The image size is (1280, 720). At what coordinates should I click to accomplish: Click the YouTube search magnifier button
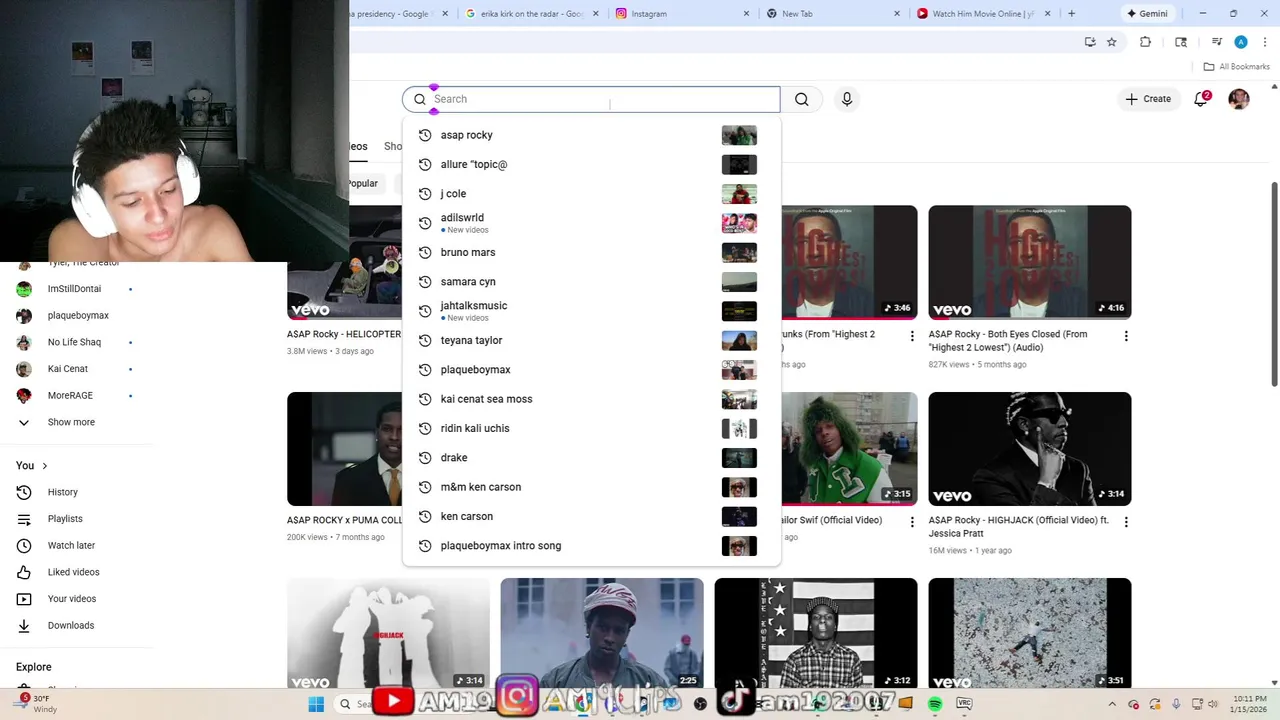[x=802, y=99]
